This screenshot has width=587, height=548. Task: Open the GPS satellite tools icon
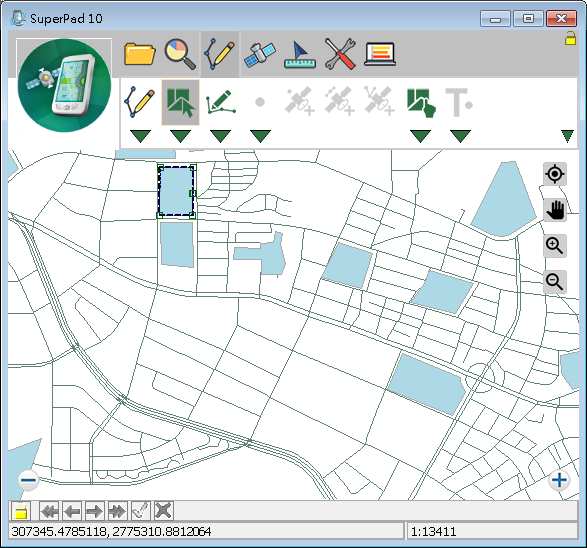tap(260, 54)
